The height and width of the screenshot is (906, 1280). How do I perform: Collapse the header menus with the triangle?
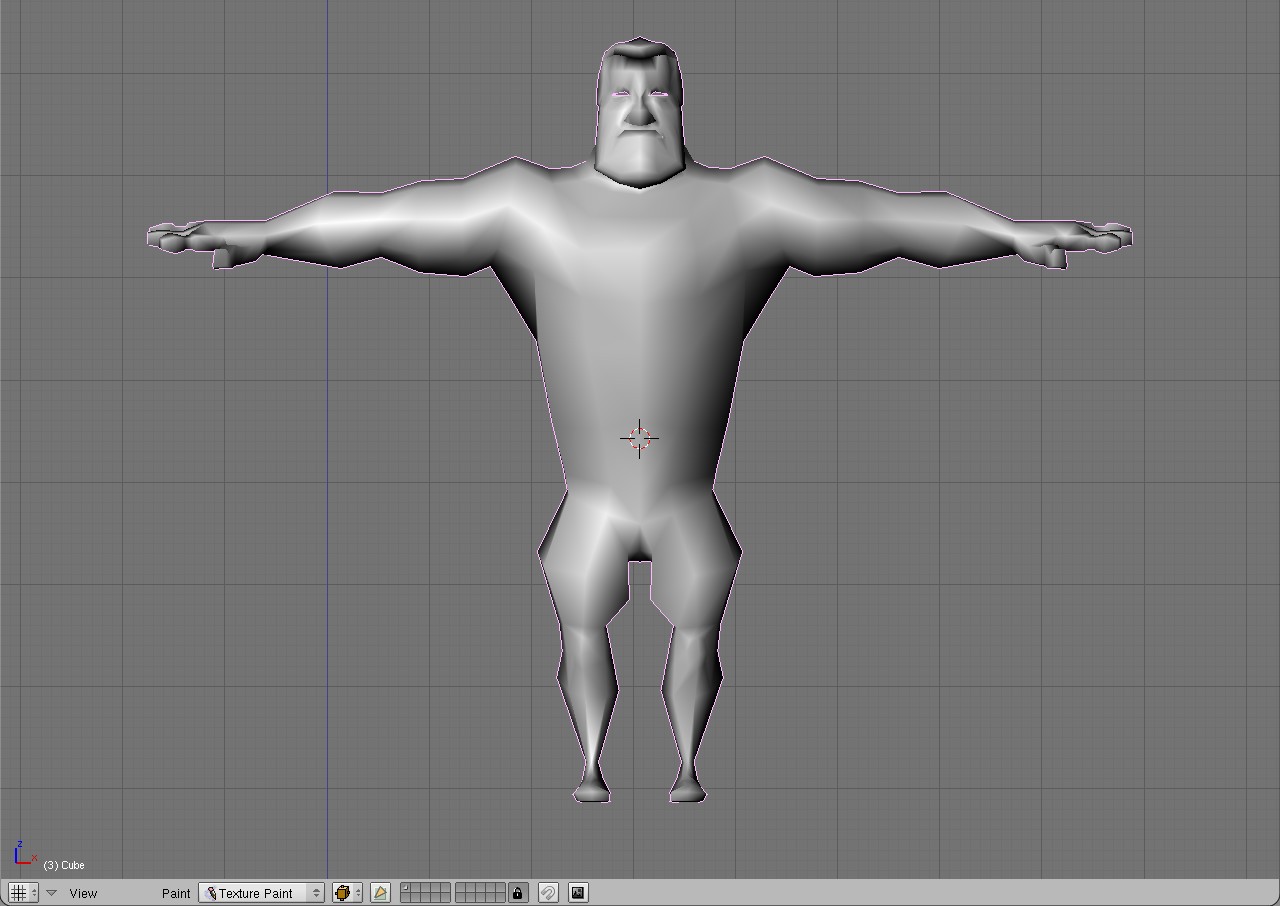[x=52, y=893]
